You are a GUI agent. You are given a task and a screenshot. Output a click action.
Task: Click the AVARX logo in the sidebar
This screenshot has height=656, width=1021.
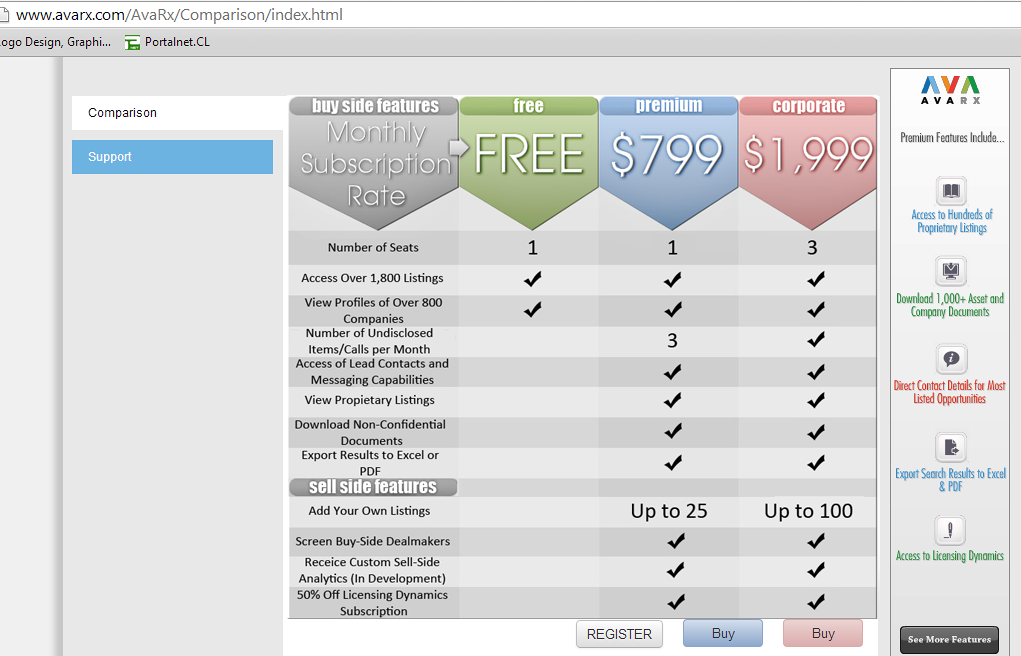(x=951, y=90)
